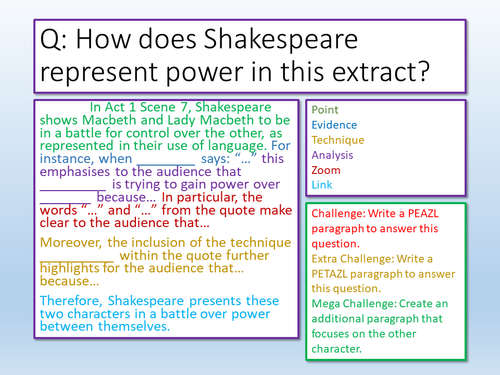Select the purple word 'Analysis' in legend
The width and height of the screenshot is (500, 375).
[x=332, y=155]
